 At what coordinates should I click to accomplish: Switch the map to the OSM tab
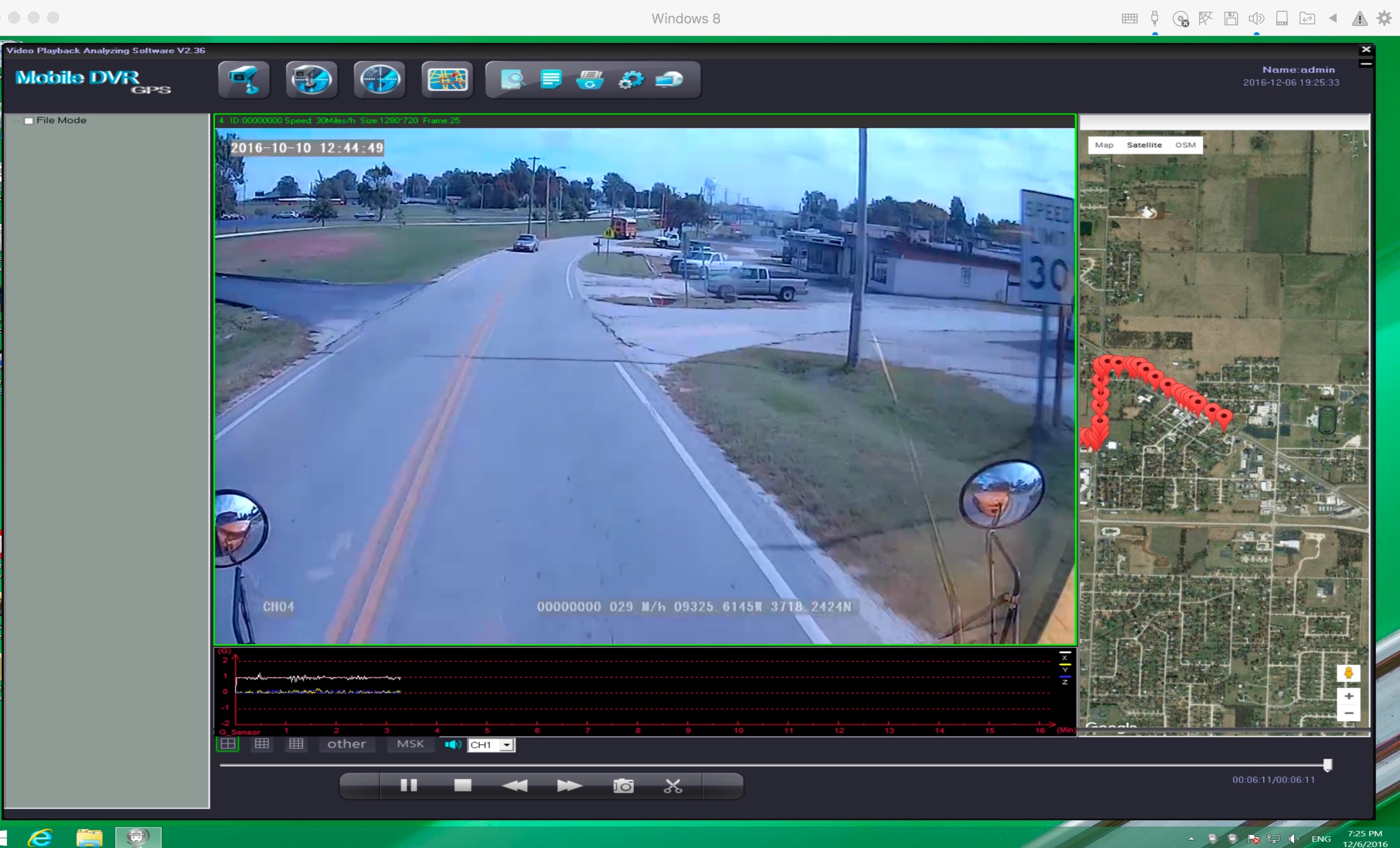coord(1185,145)
